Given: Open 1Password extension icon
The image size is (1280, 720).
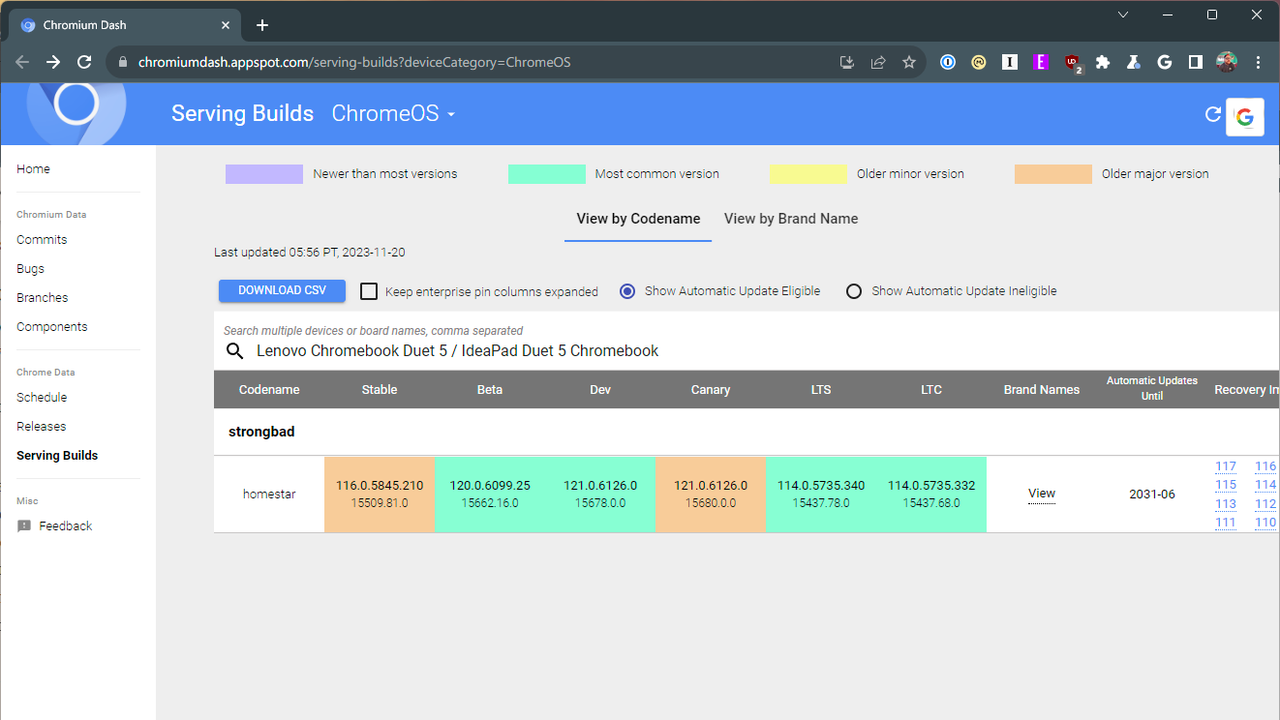Looking at the screenshot, I should pos(948,62).
